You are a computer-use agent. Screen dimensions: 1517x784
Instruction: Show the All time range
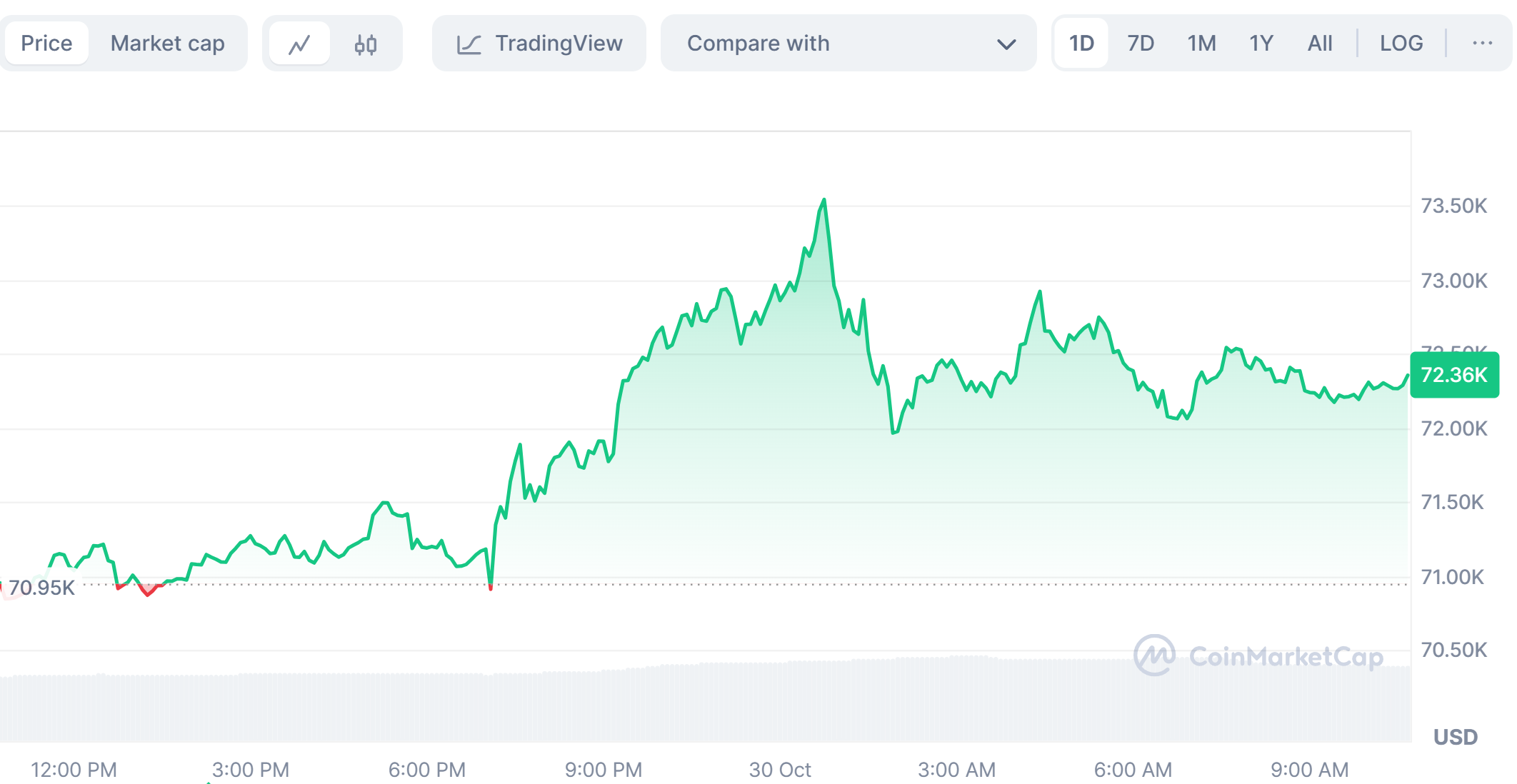coord(1319,44)
